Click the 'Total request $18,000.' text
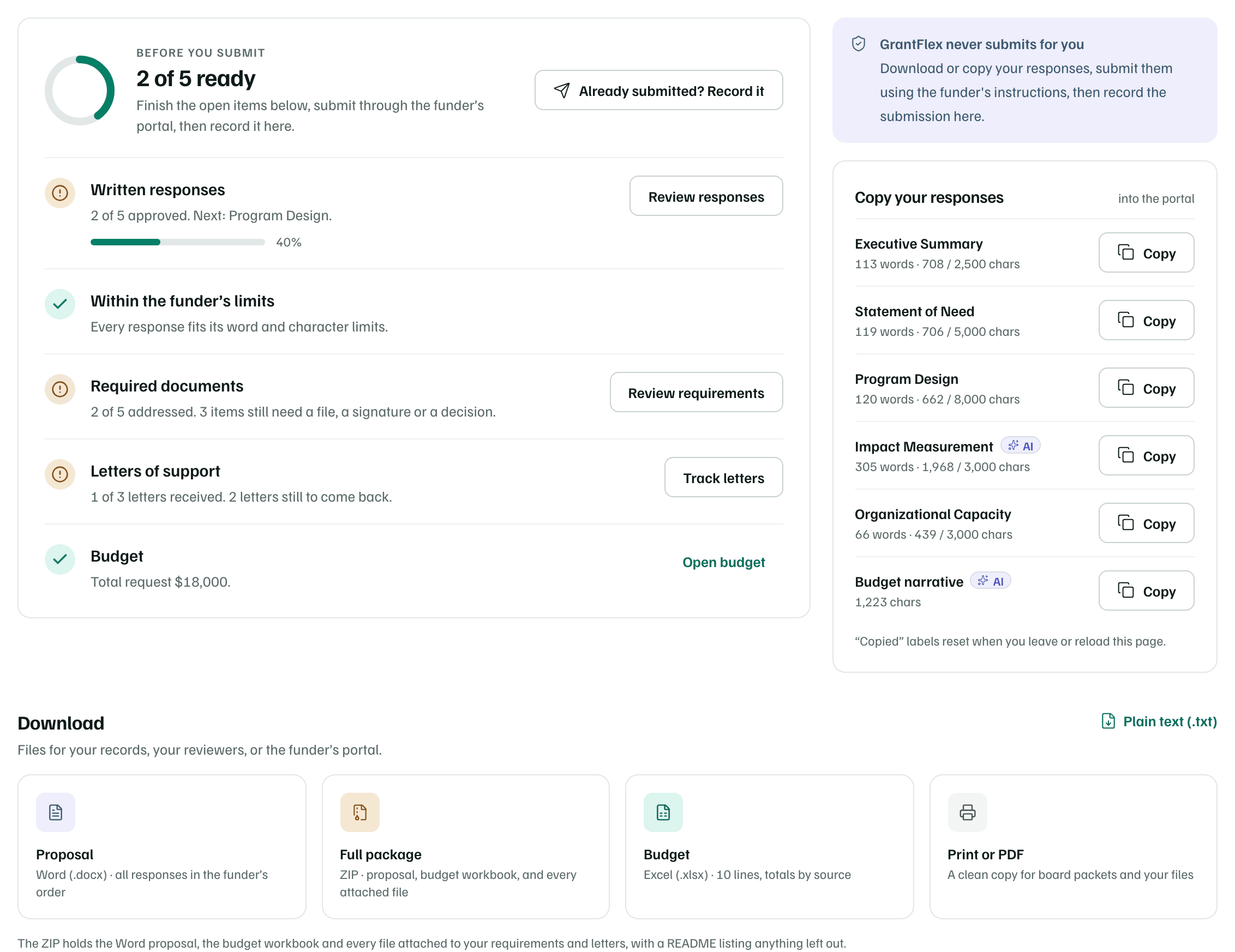 pyautogui.click(x=160, y=582)
